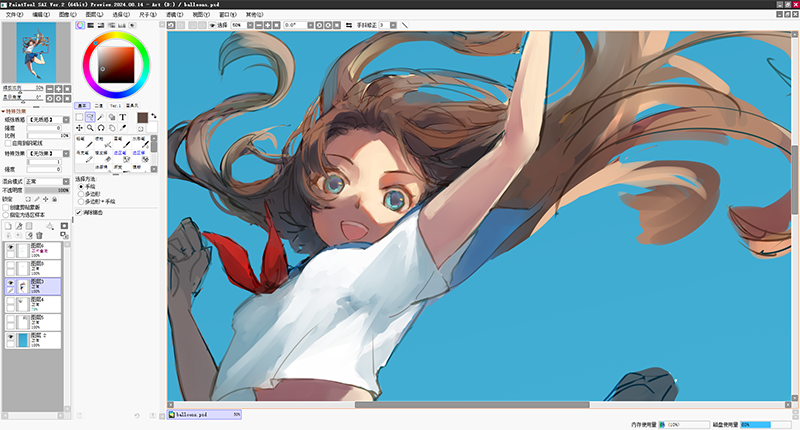Select the Eyedropper tool
Screen dimensions: 800x430
click(x=122, y=128)
